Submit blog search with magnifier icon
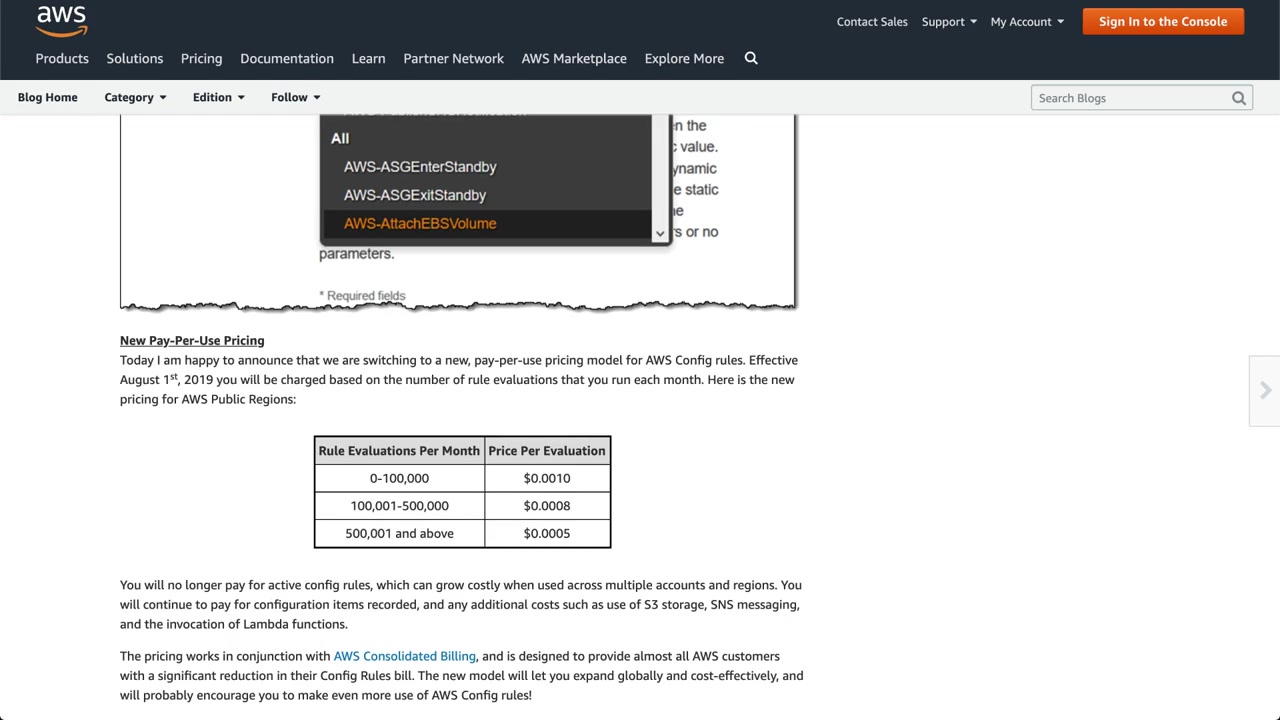Screen dimensions: 1280x720 pyautogui.click(x=1239, y=98)
